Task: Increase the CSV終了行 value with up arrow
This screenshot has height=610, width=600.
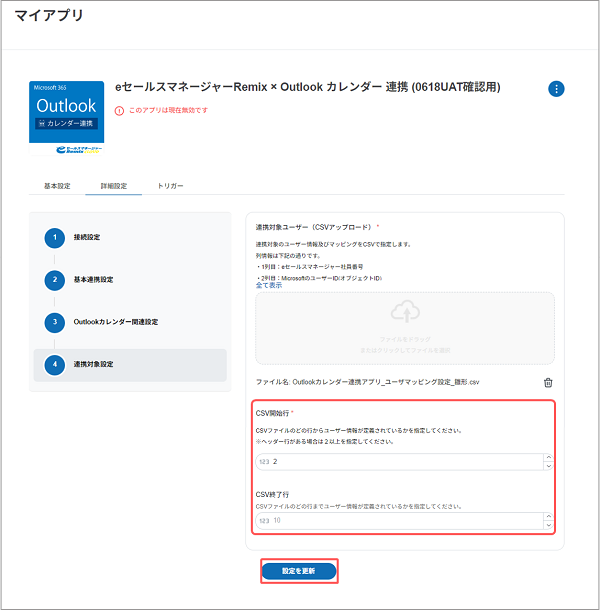Action: pos(547,516)
